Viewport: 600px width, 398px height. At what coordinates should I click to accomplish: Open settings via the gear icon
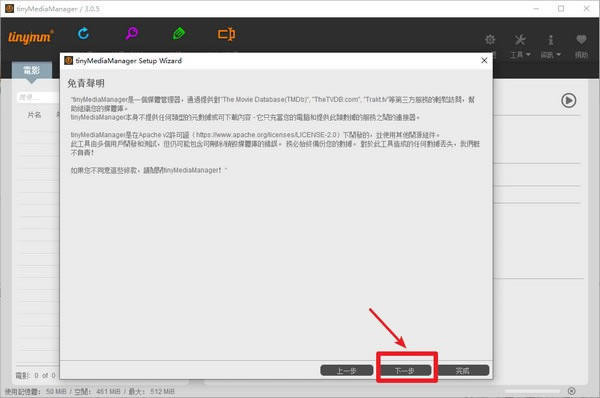(x=490, y=40)
